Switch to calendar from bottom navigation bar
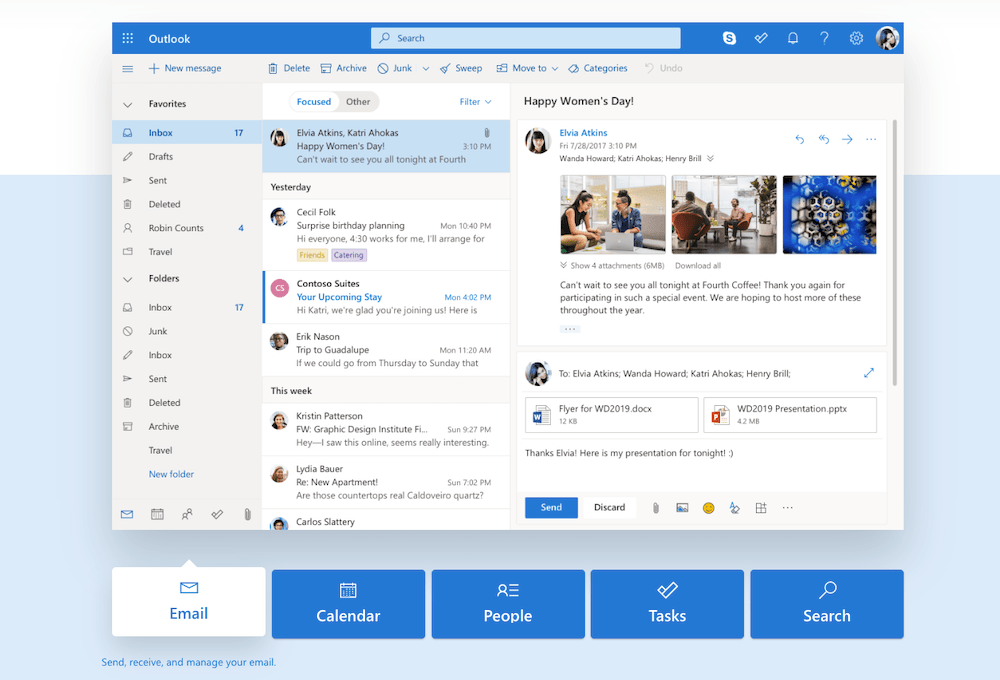The width and height of the screenshot is (1000, 680). point(157,514)
